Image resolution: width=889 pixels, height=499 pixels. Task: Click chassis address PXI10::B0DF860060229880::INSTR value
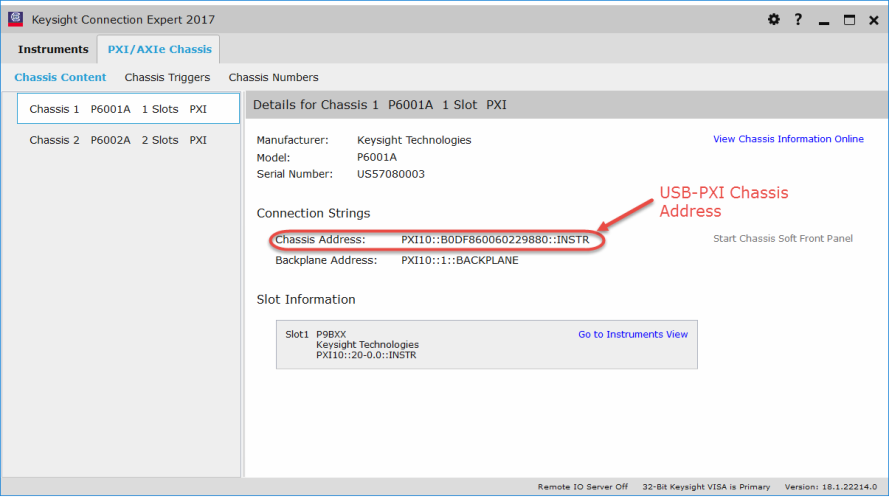(x=495, y=240)
